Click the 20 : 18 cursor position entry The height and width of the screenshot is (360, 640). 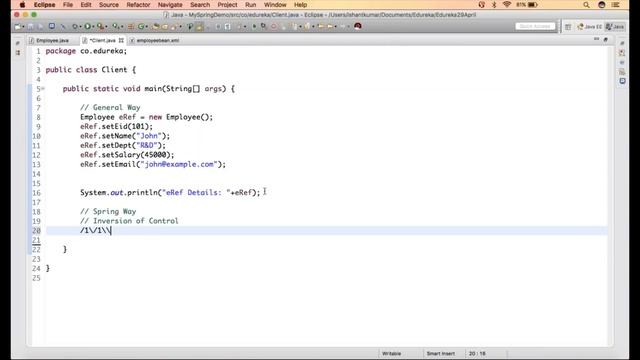477,353
